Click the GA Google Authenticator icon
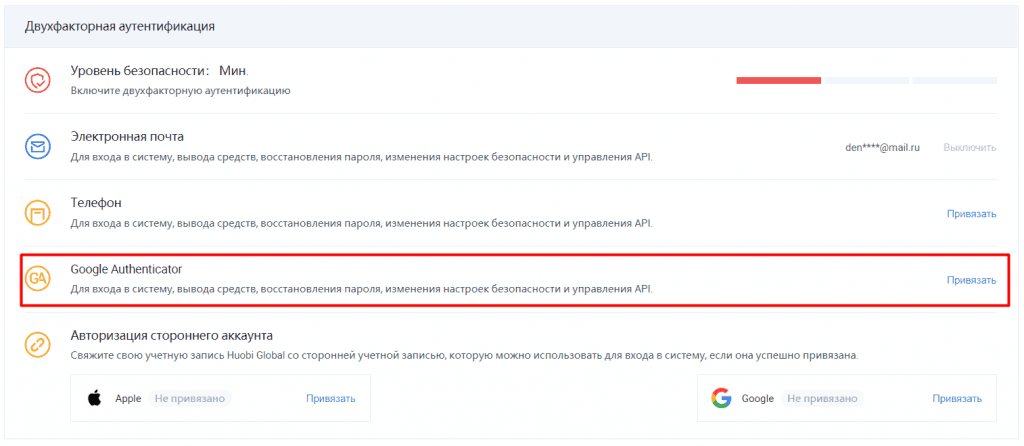 tap(38, 279)
